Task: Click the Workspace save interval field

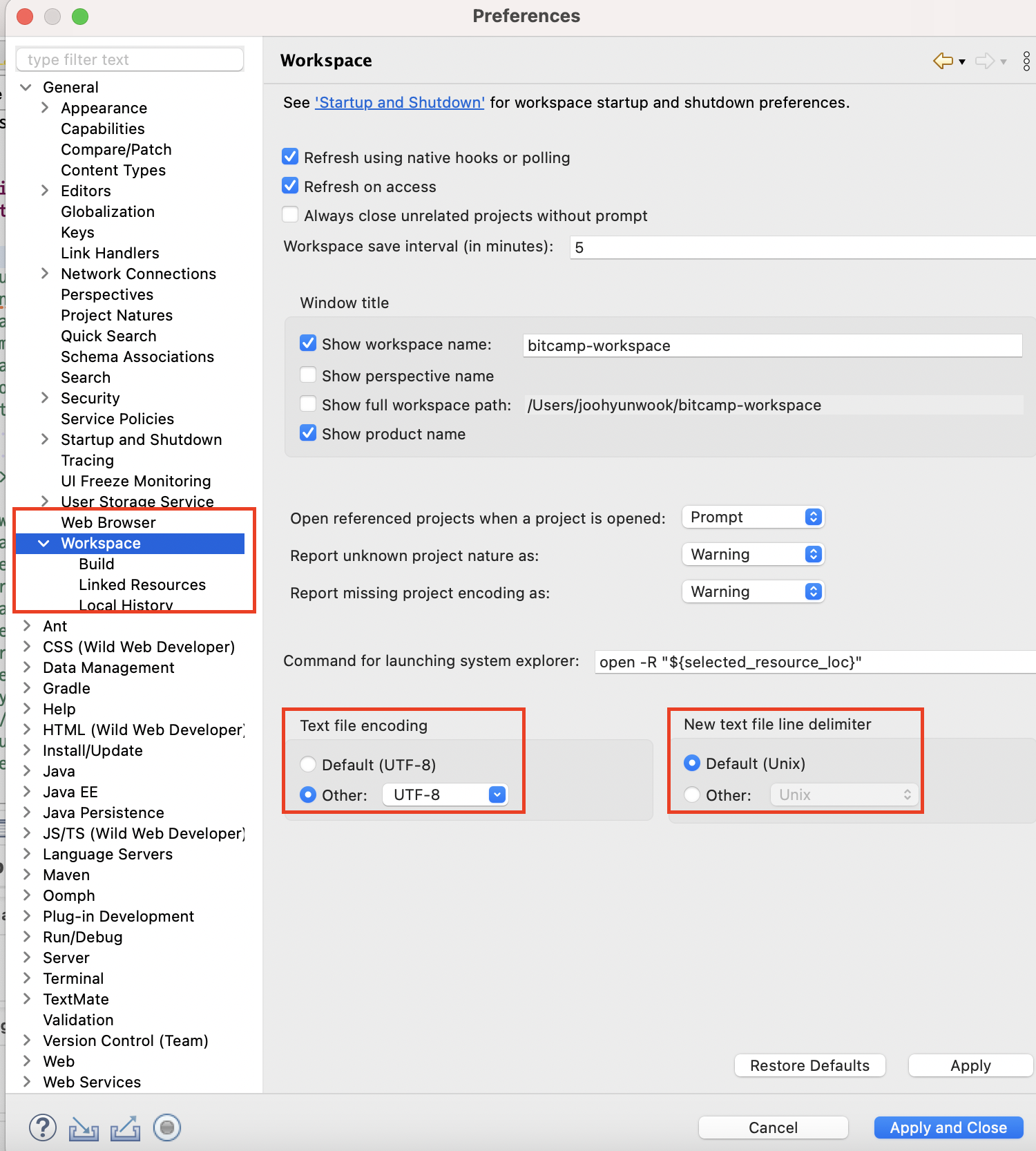Action: 803,247
